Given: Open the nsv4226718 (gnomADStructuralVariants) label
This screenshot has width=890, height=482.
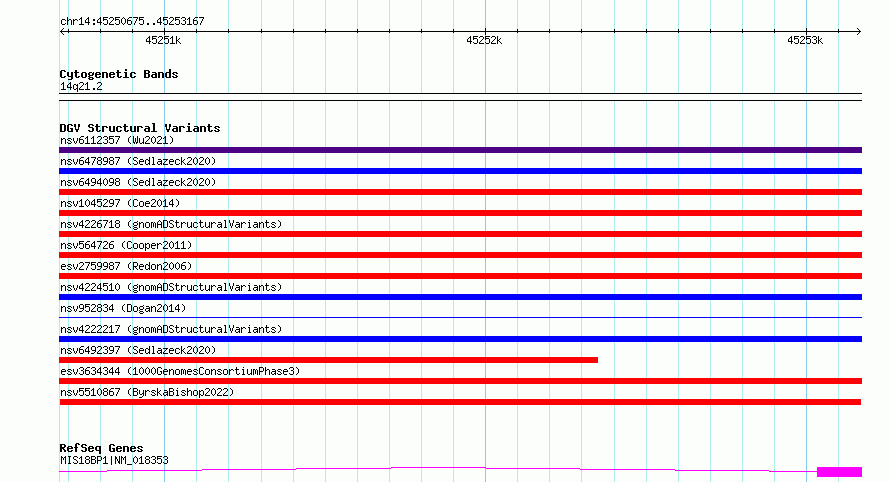Looking at the screenshot, I should [x=171, y=224].
